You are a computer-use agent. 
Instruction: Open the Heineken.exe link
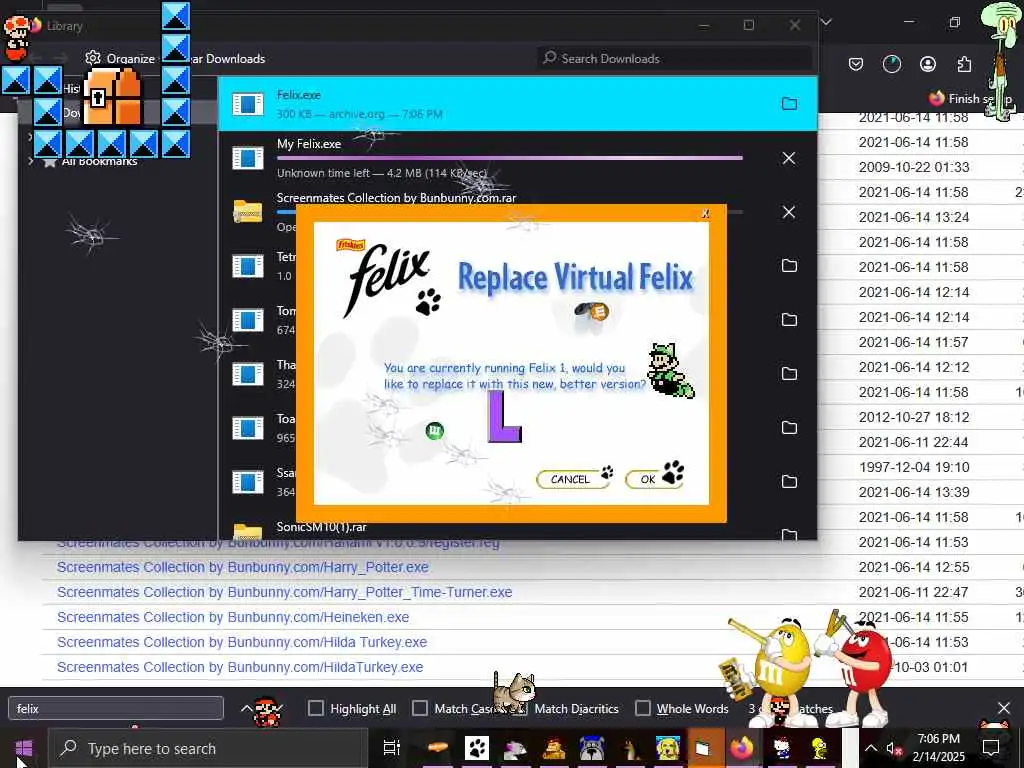tap(233, 616)
